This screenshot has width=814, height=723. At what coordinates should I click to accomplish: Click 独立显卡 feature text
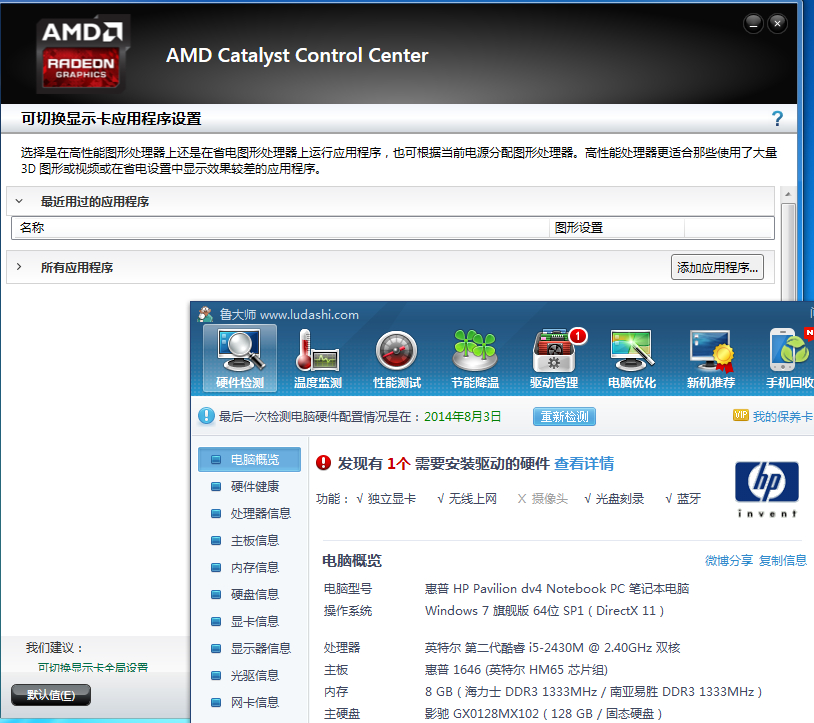[391, 499]
